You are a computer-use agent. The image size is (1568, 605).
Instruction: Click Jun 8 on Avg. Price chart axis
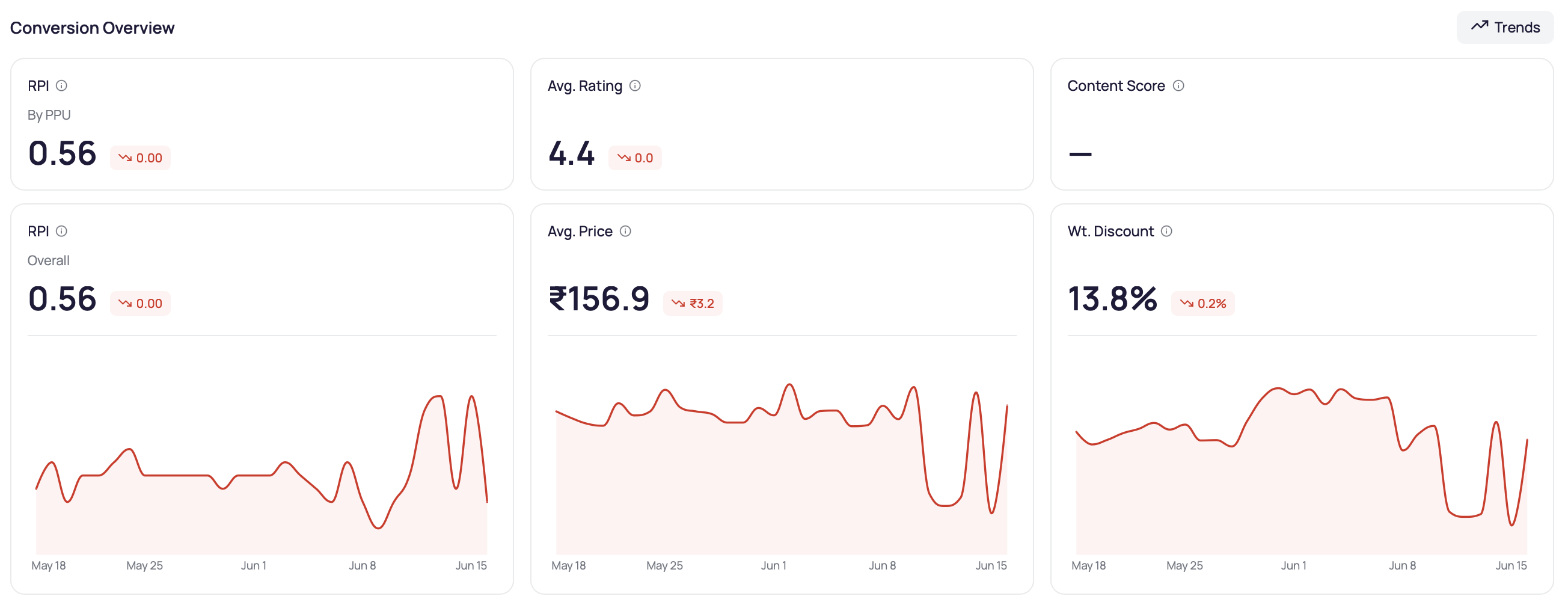point(882,566)
